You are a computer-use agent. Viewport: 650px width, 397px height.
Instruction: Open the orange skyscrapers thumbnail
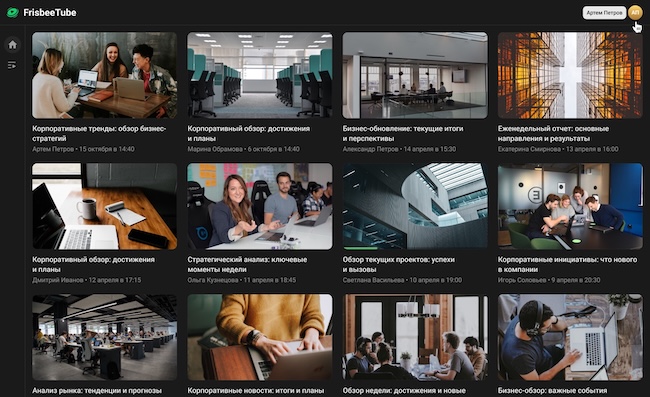(570, 75)
